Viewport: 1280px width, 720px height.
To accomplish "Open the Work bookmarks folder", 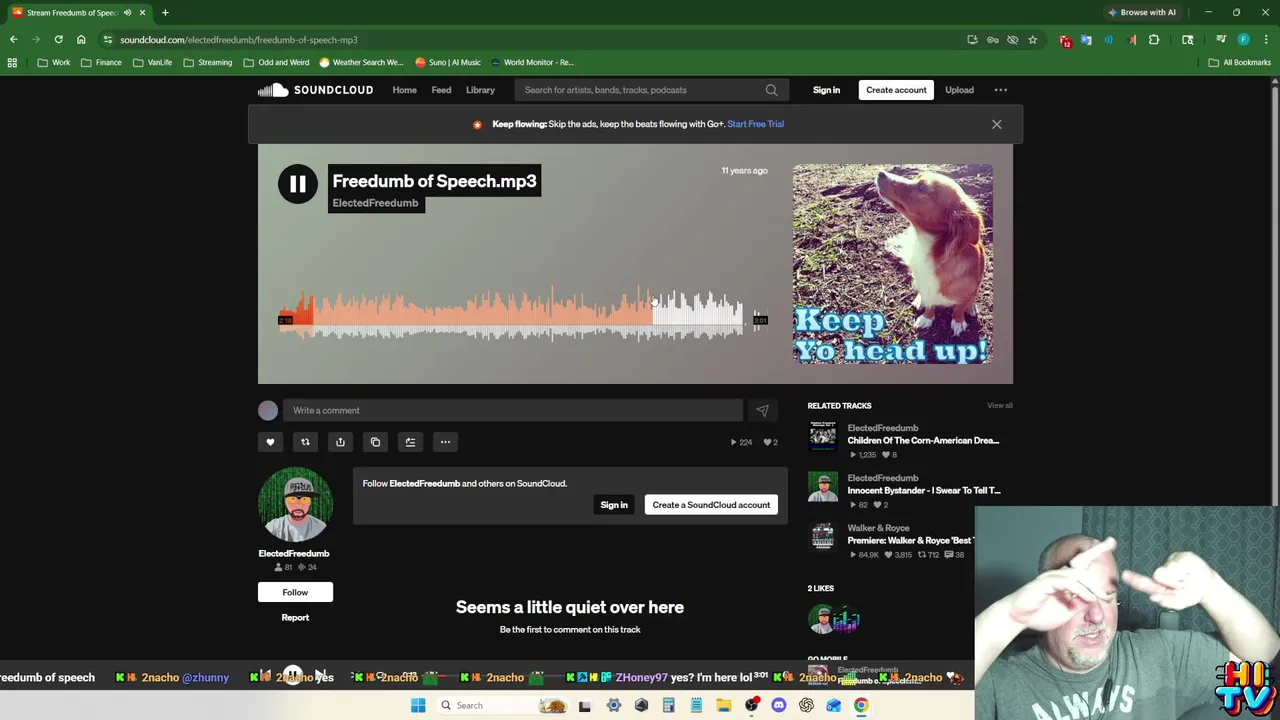I will coord(54,62).
